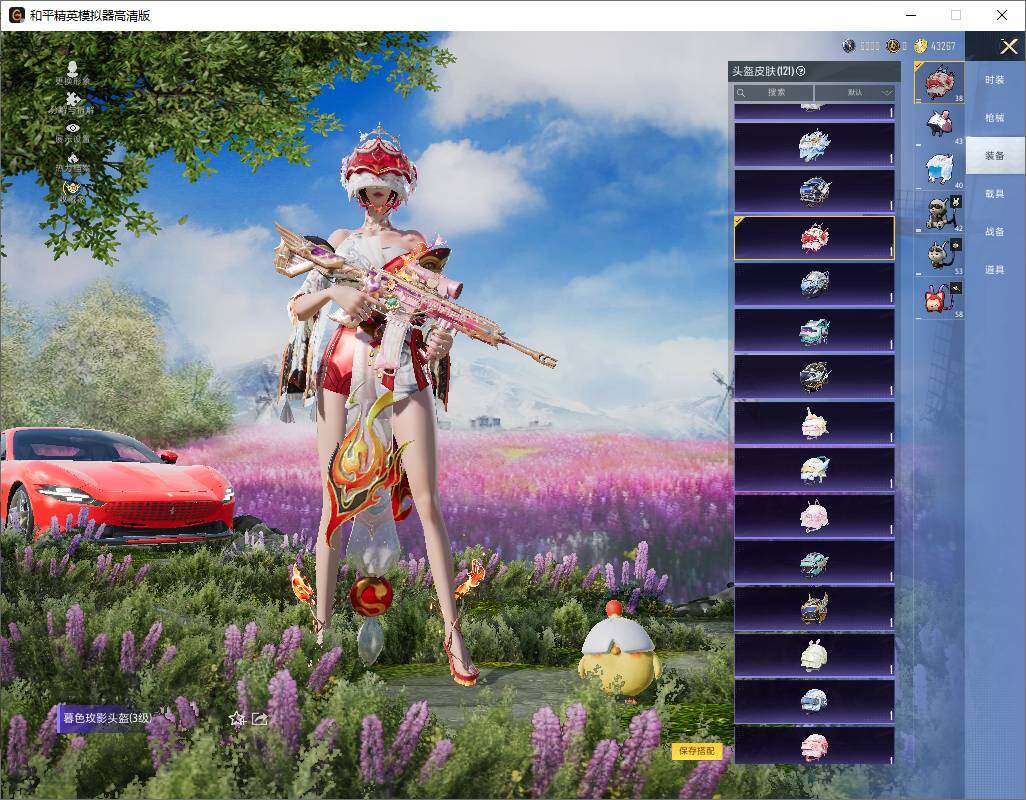Screen dimensions: 1026x800
Task: Click the share arrow icon beside the star
Action: (x=260, y=719)
